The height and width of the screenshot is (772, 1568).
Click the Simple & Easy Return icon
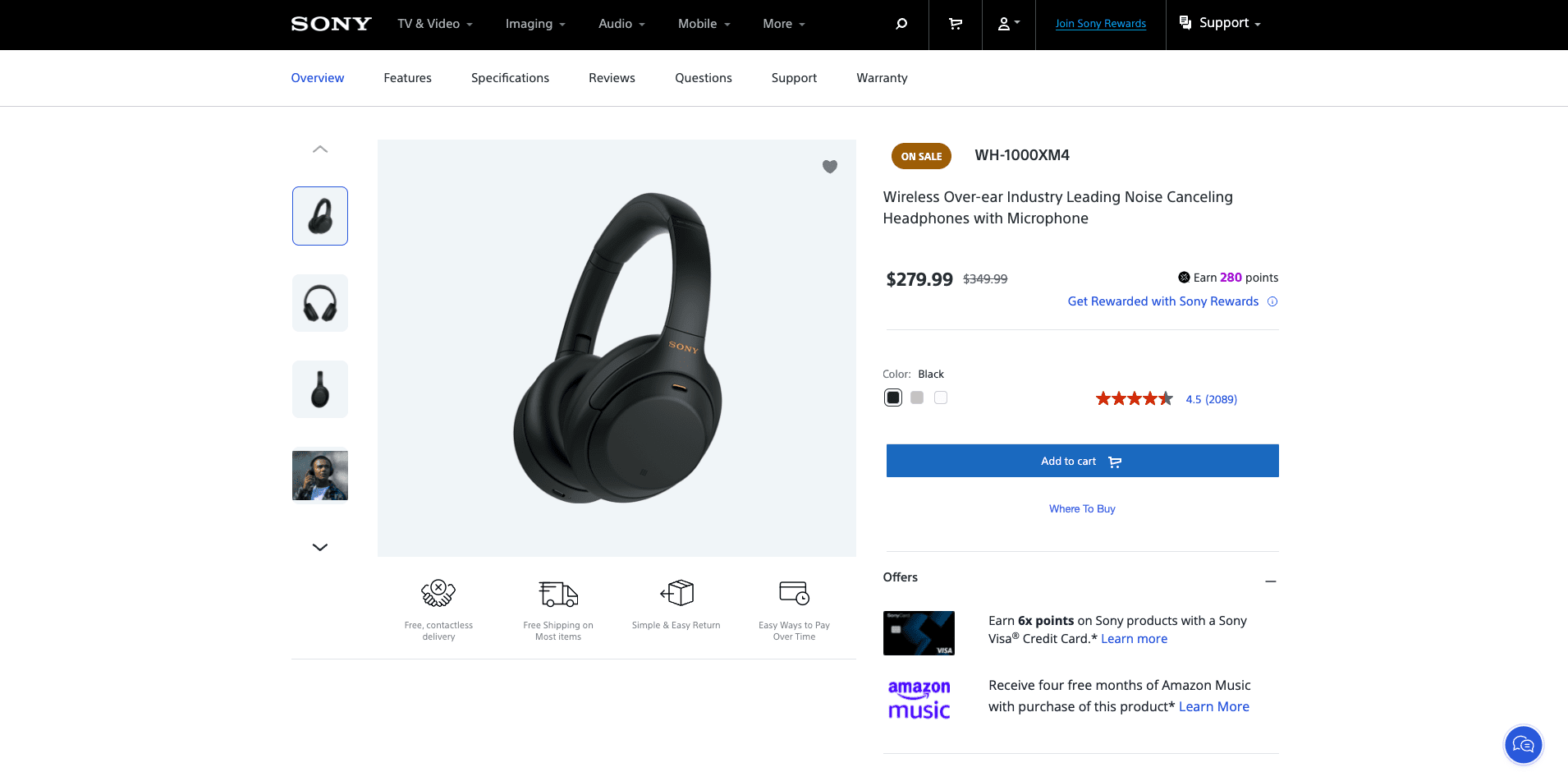coord(676,593)
